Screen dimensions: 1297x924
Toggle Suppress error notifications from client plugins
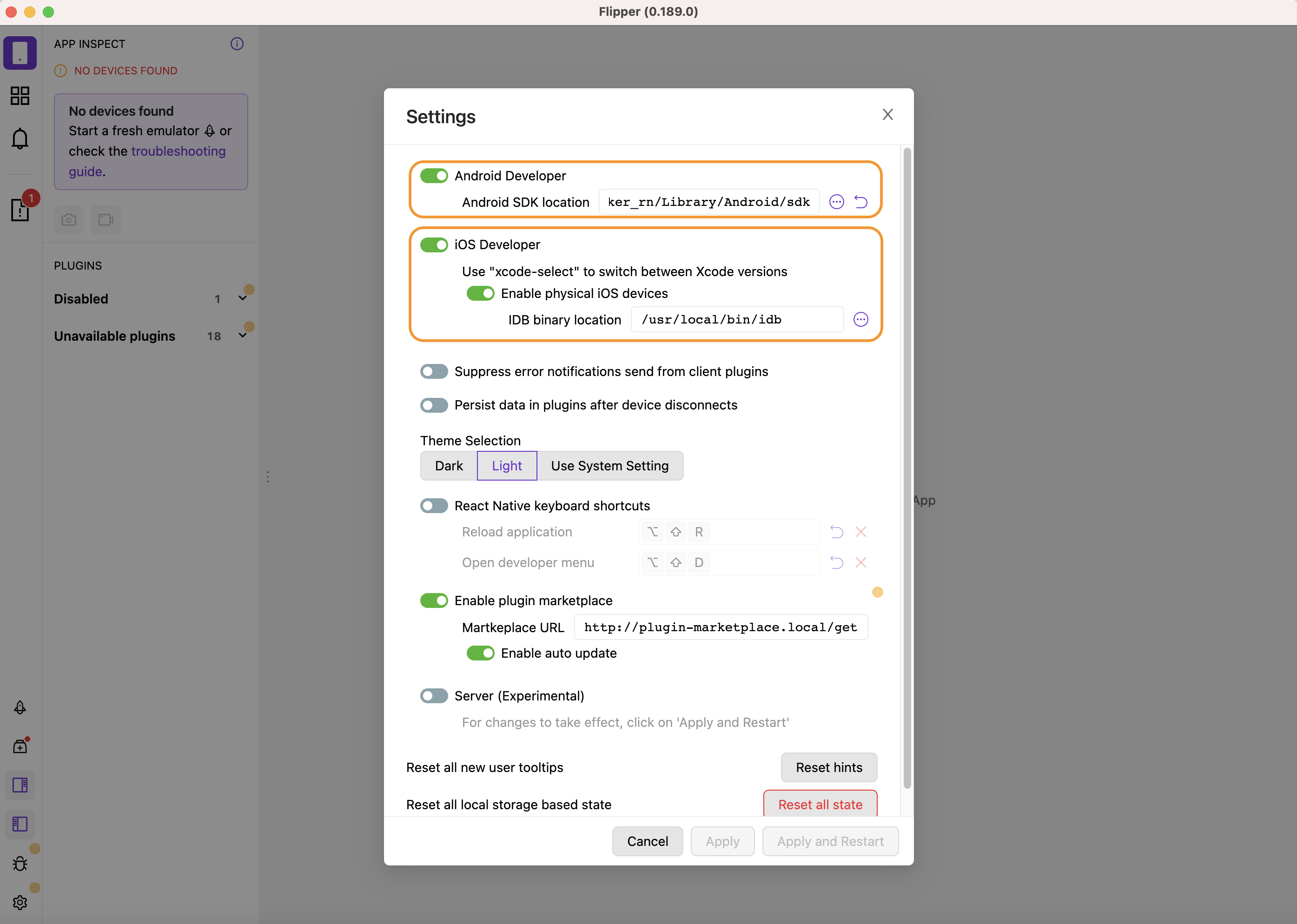434,371
